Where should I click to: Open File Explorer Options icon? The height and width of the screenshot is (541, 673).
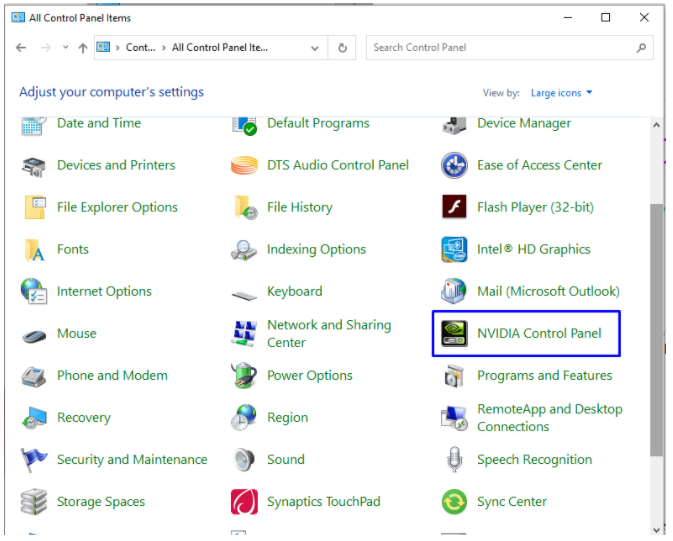pyautogui.click(x=35, y=207)
